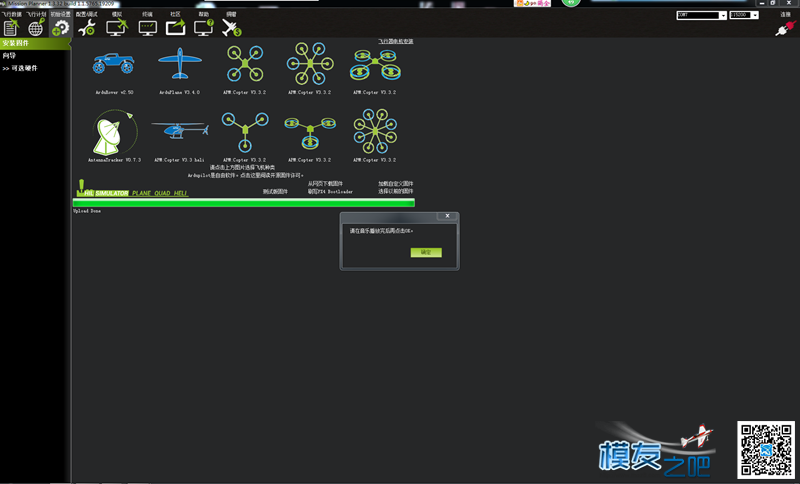
Task: Open the Help question-mark monitor icon
Action: pos(204,28)
